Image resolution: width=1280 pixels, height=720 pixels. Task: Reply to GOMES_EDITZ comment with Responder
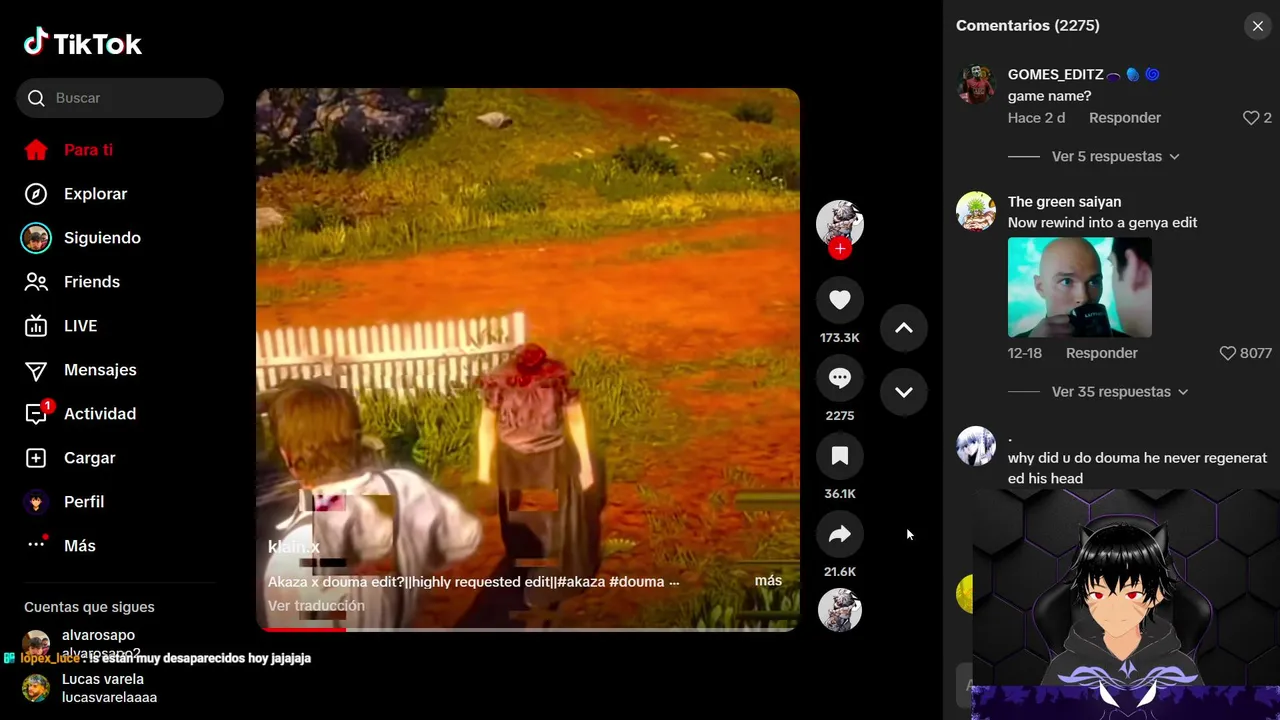coord(1125,118)
